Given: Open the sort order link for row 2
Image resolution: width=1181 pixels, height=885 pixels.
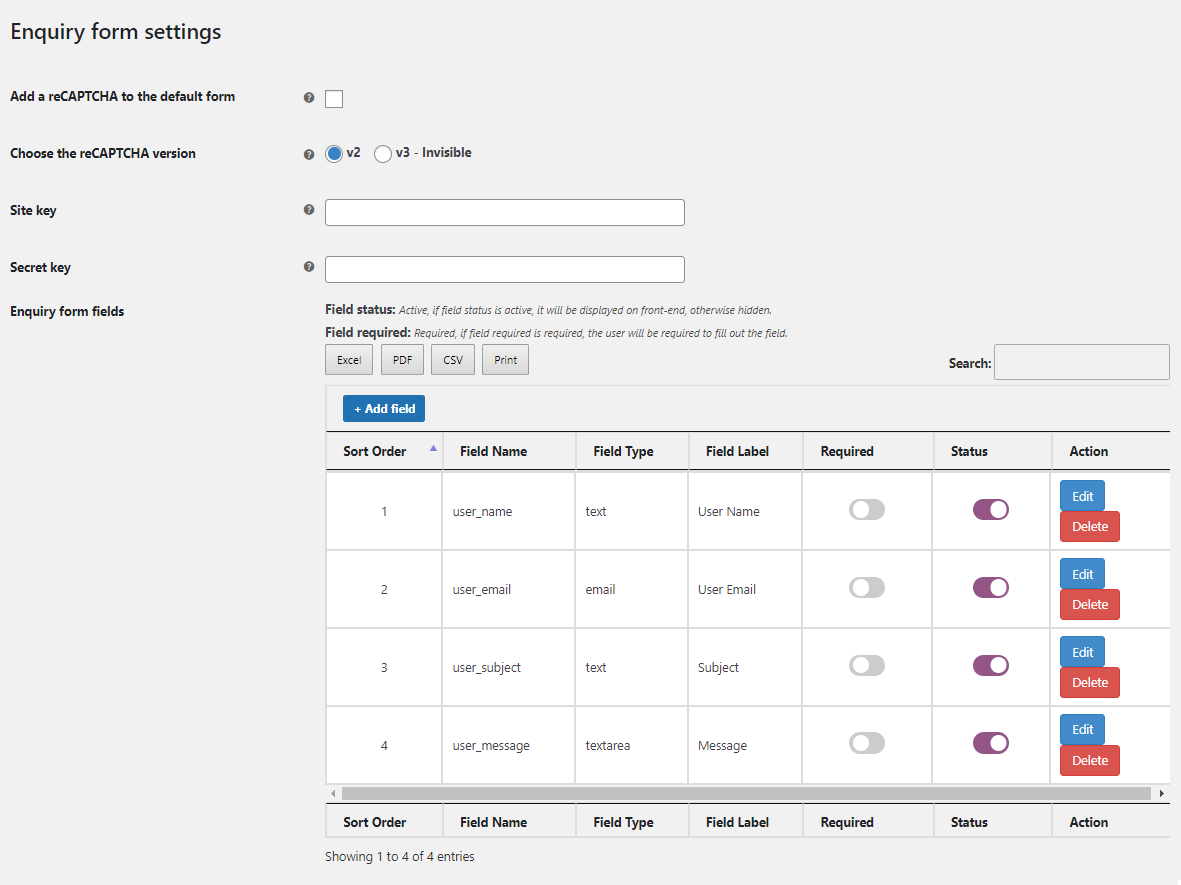Looking at the screenshot, I should tap(383, 589).
